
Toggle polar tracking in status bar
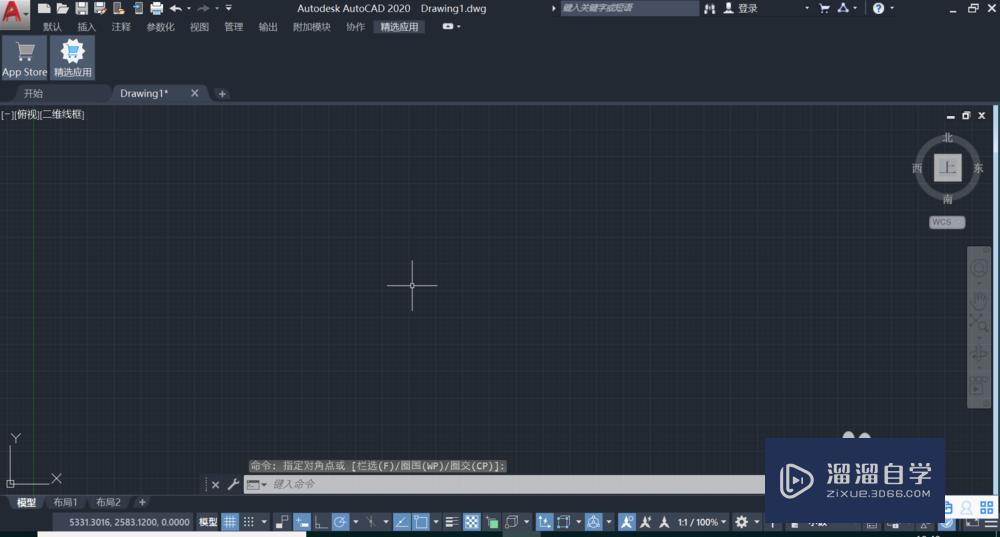coord(341,522)
